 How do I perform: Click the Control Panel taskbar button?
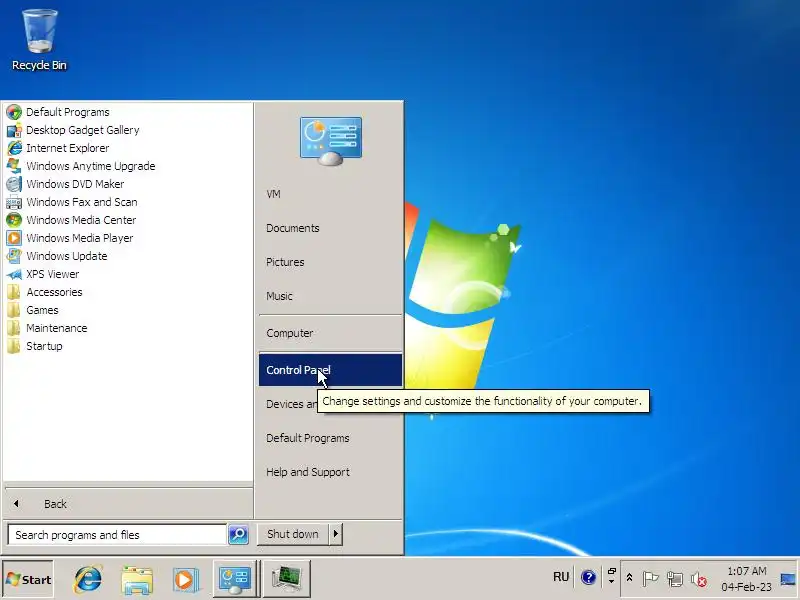[234, 579]
